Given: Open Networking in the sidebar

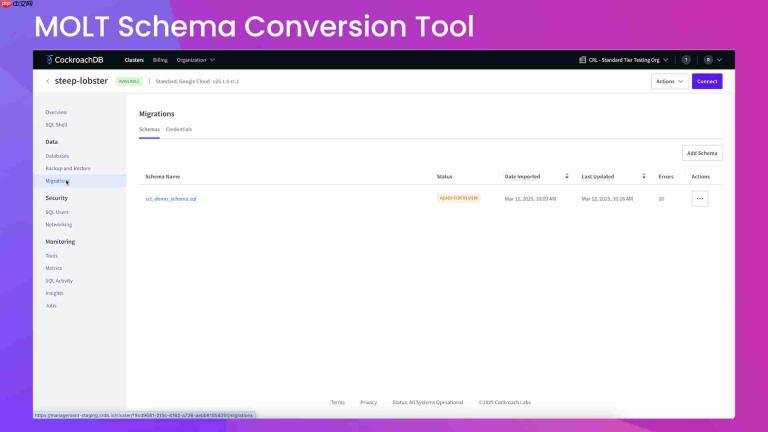Looking at the screenshot, I should tap(59, 225).
